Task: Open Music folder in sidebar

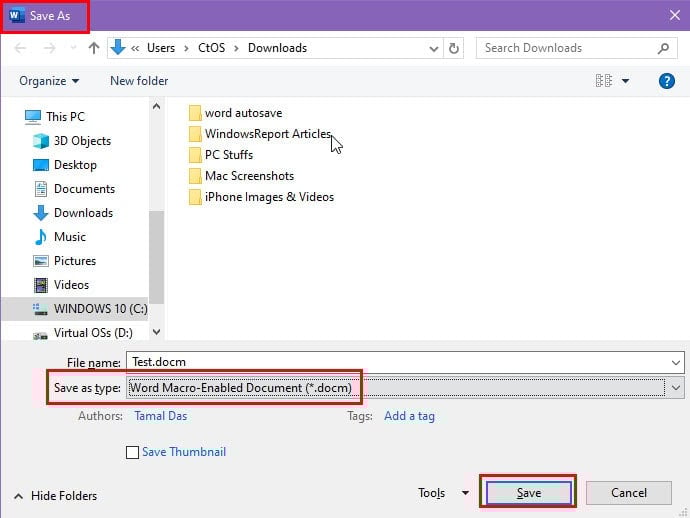Action: point(69,237)
